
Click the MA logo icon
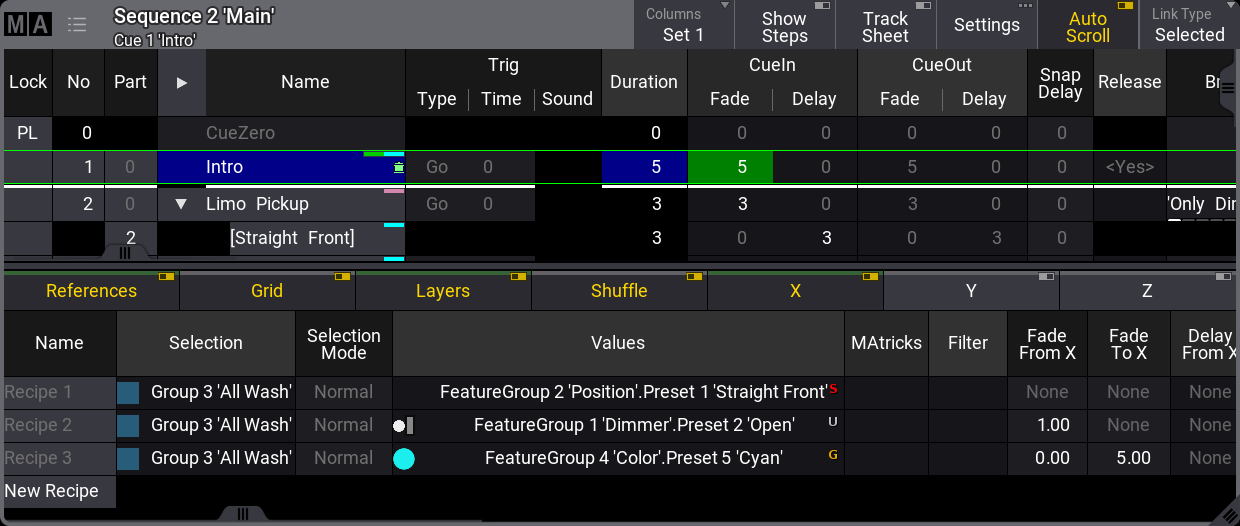pos(27,25)
